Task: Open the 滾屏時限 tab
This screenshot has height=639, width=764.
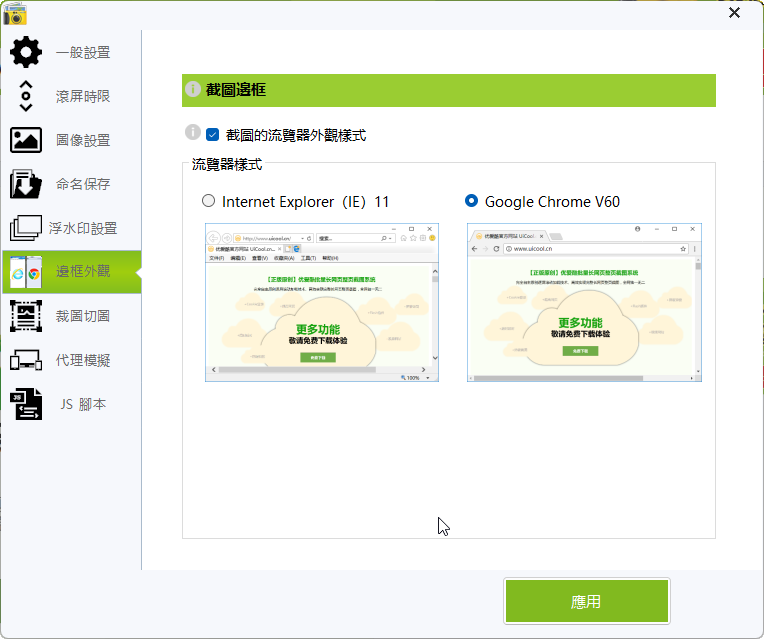Action: pos(72,96)
